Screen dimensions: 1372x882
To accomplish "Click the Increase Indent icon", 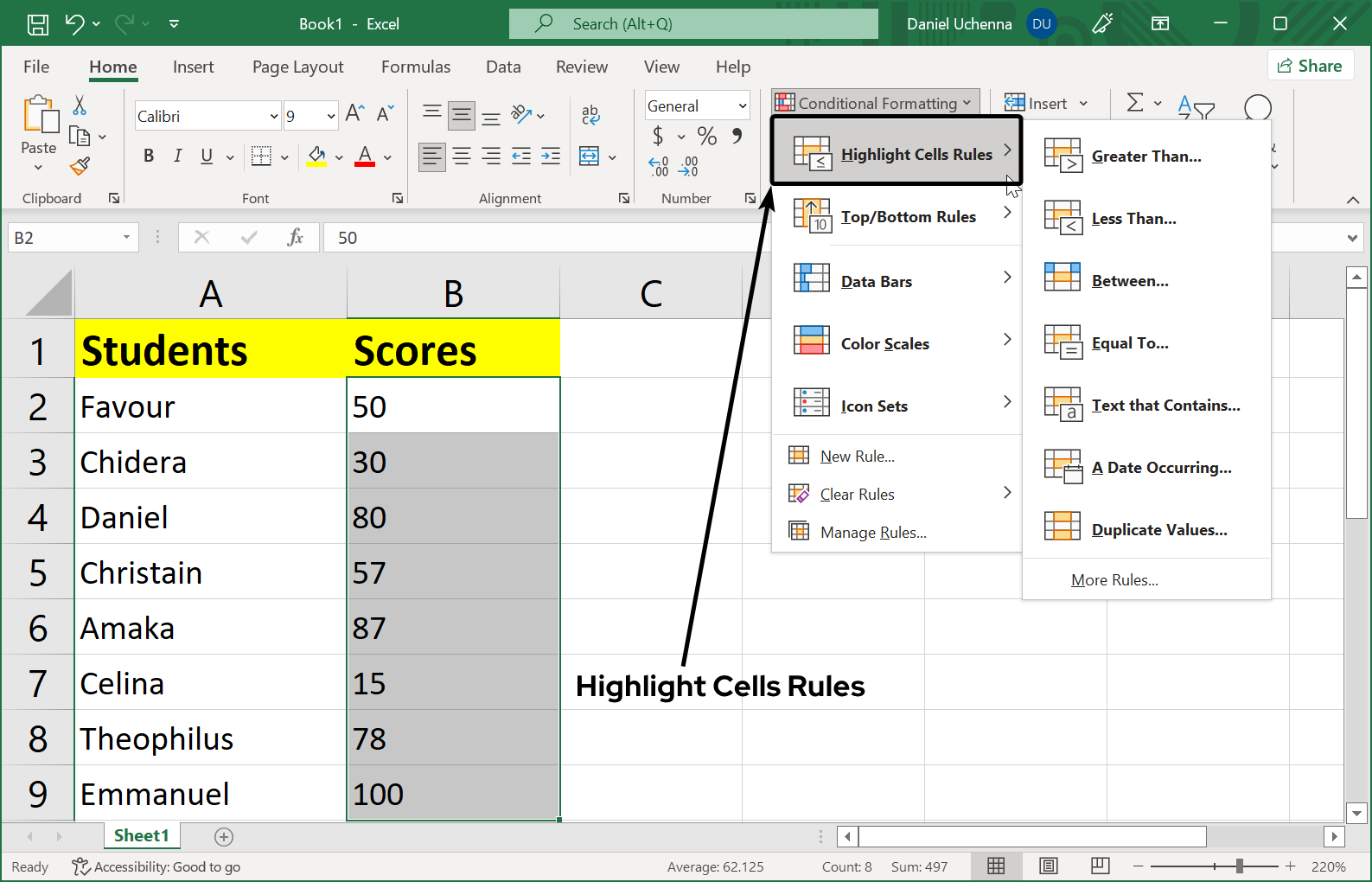I will click(x=551, y=157).
